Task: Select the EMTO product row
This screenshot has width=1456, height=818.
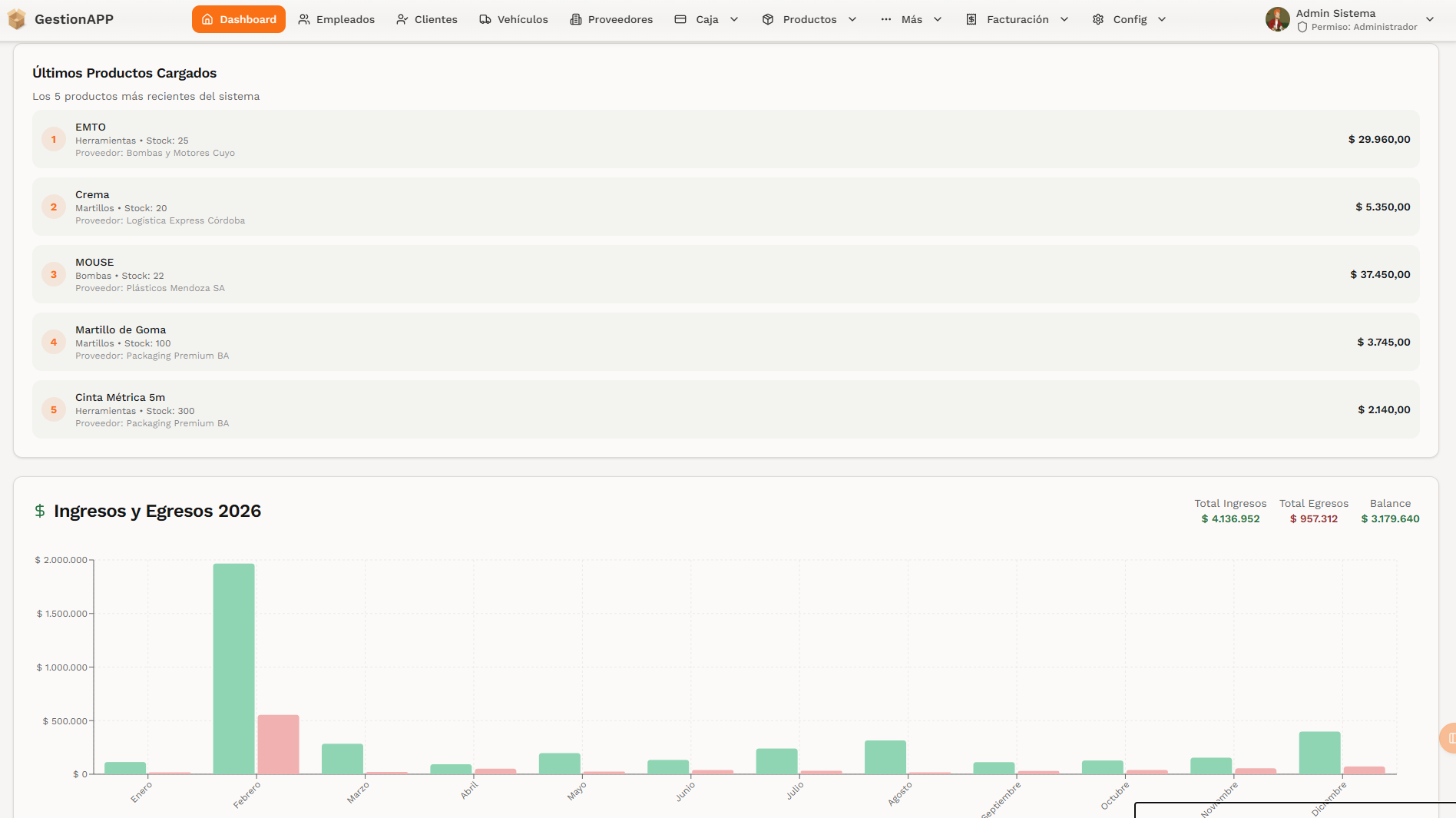Action: click(725, 139)
